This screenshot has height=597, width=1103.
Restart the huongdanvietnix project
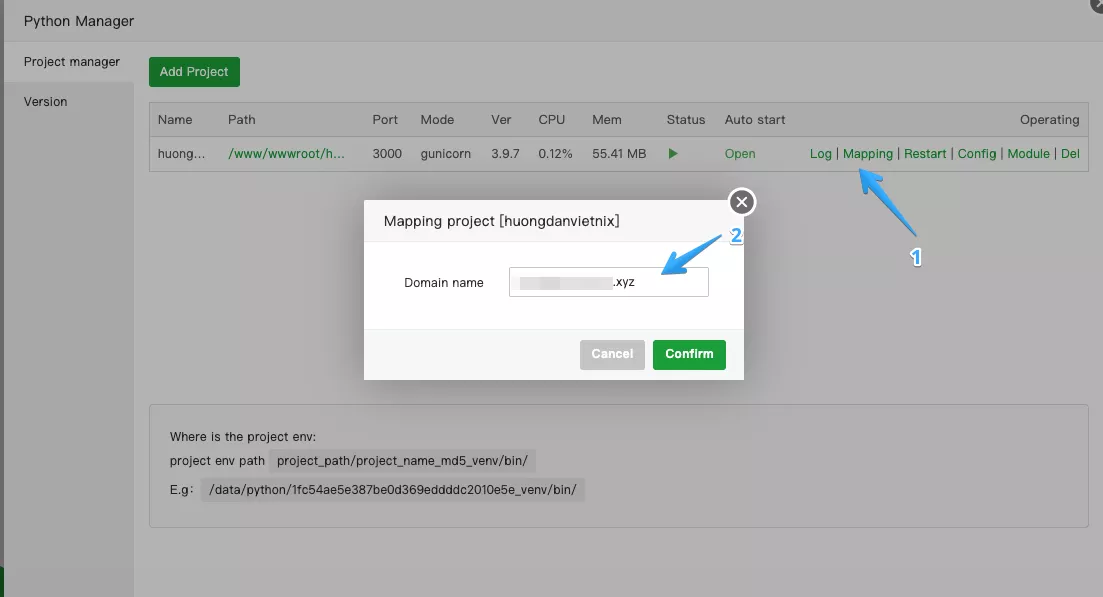pos(924,153)
